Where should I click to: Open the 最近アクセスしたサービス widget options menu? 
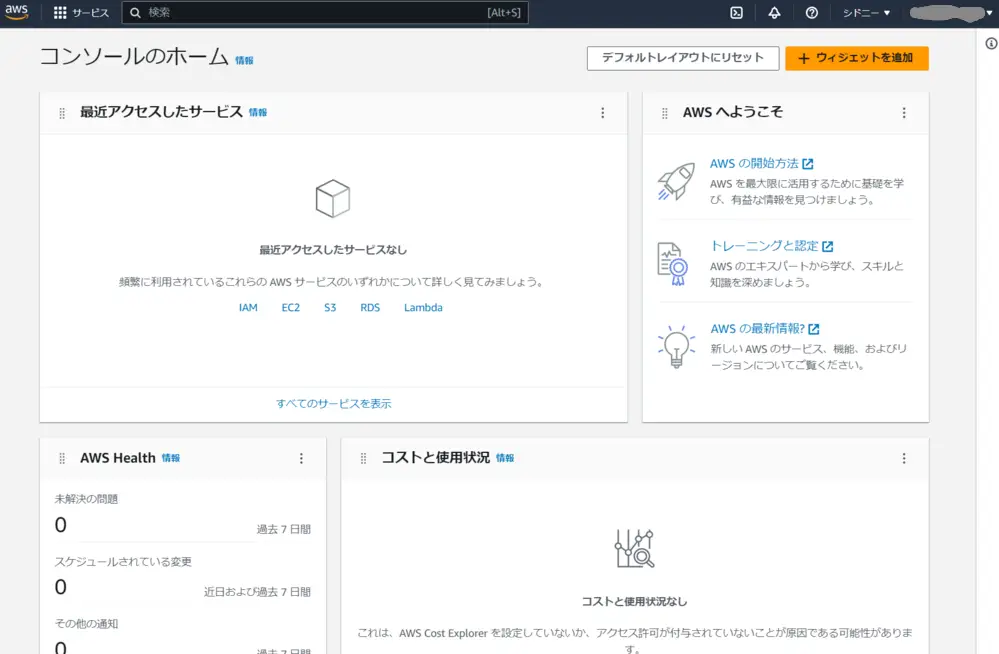(x=603, y=113)
